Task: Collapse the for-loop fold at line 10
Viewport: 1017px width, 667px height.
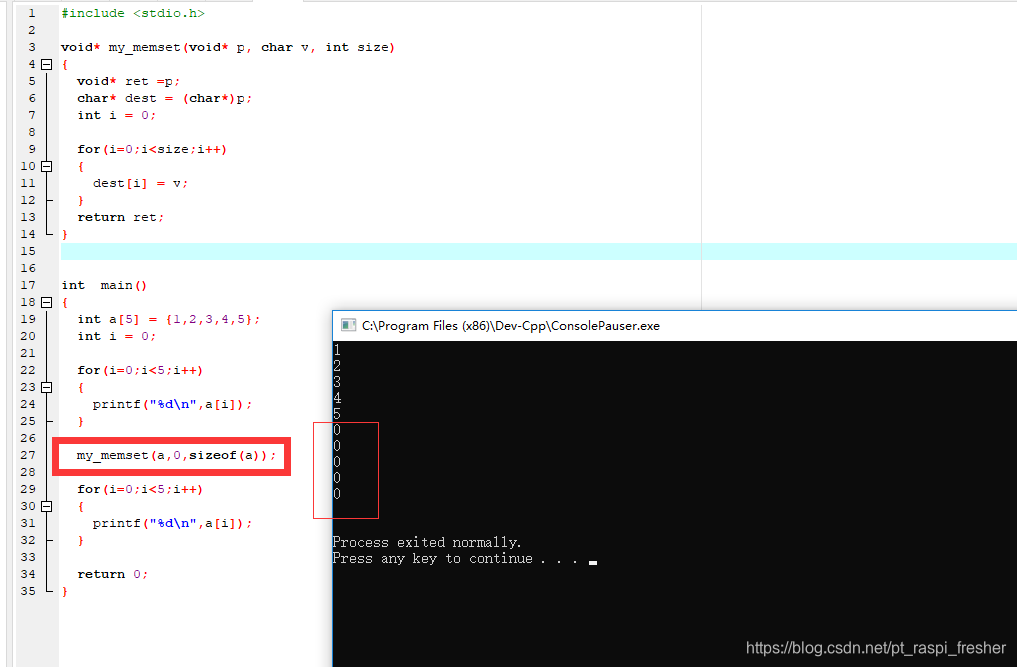Action: 47,166
